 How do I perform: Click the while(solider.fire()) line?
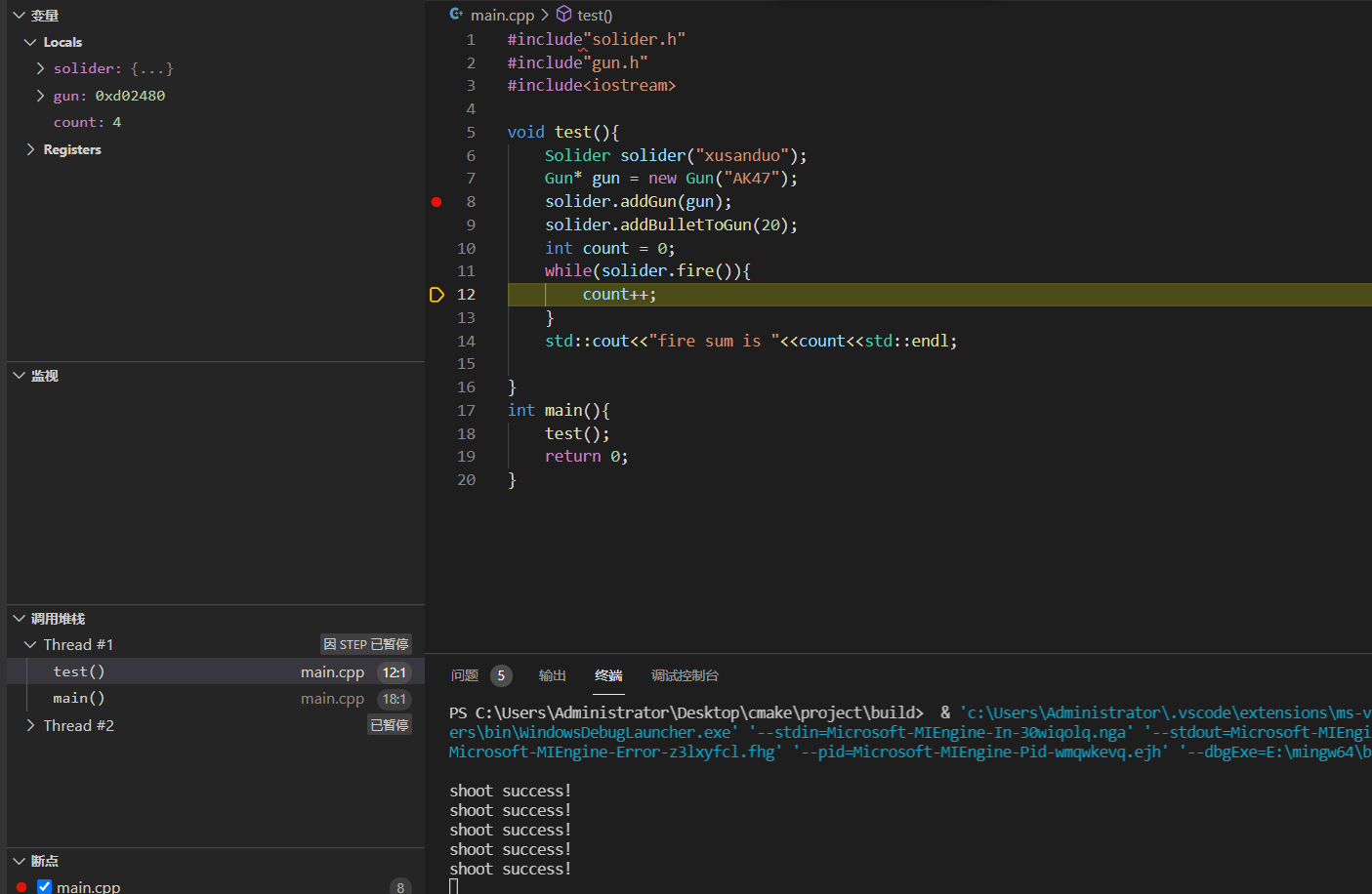point(647,271)
